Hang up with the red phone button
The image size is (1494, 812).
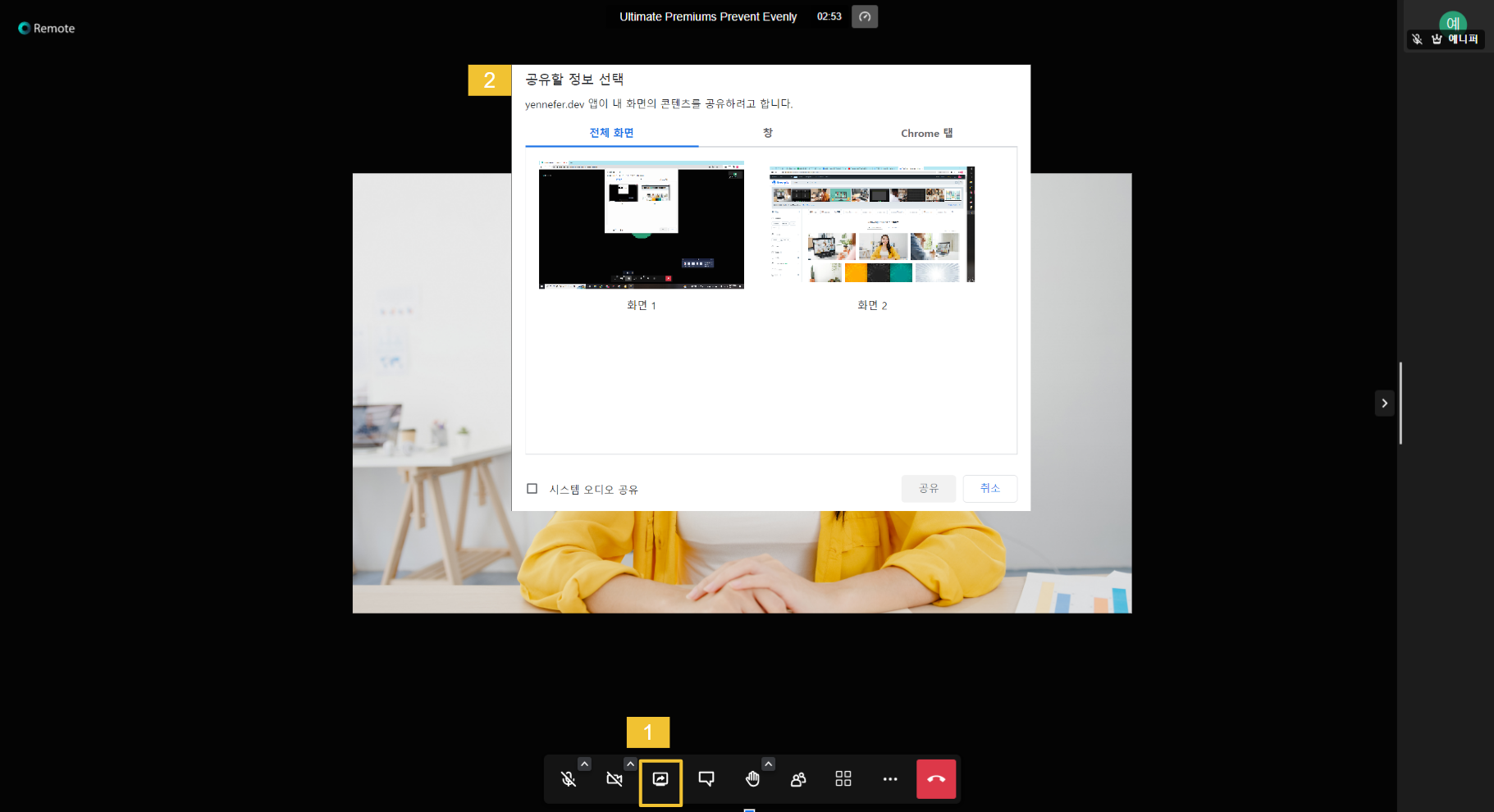[936, 779]
